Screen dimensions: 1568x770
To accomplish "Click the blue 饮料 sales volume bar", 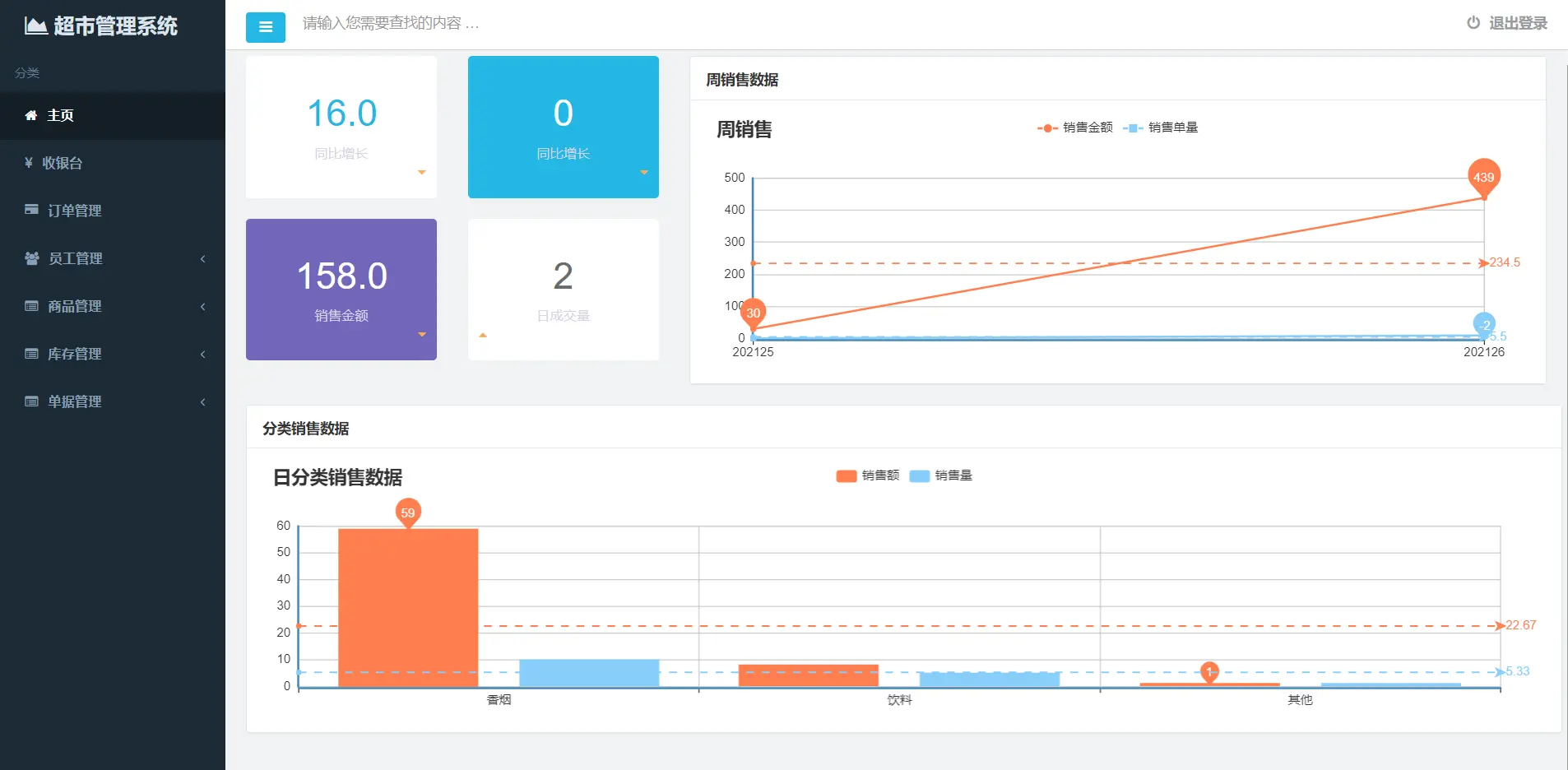I will pos(990,680).
